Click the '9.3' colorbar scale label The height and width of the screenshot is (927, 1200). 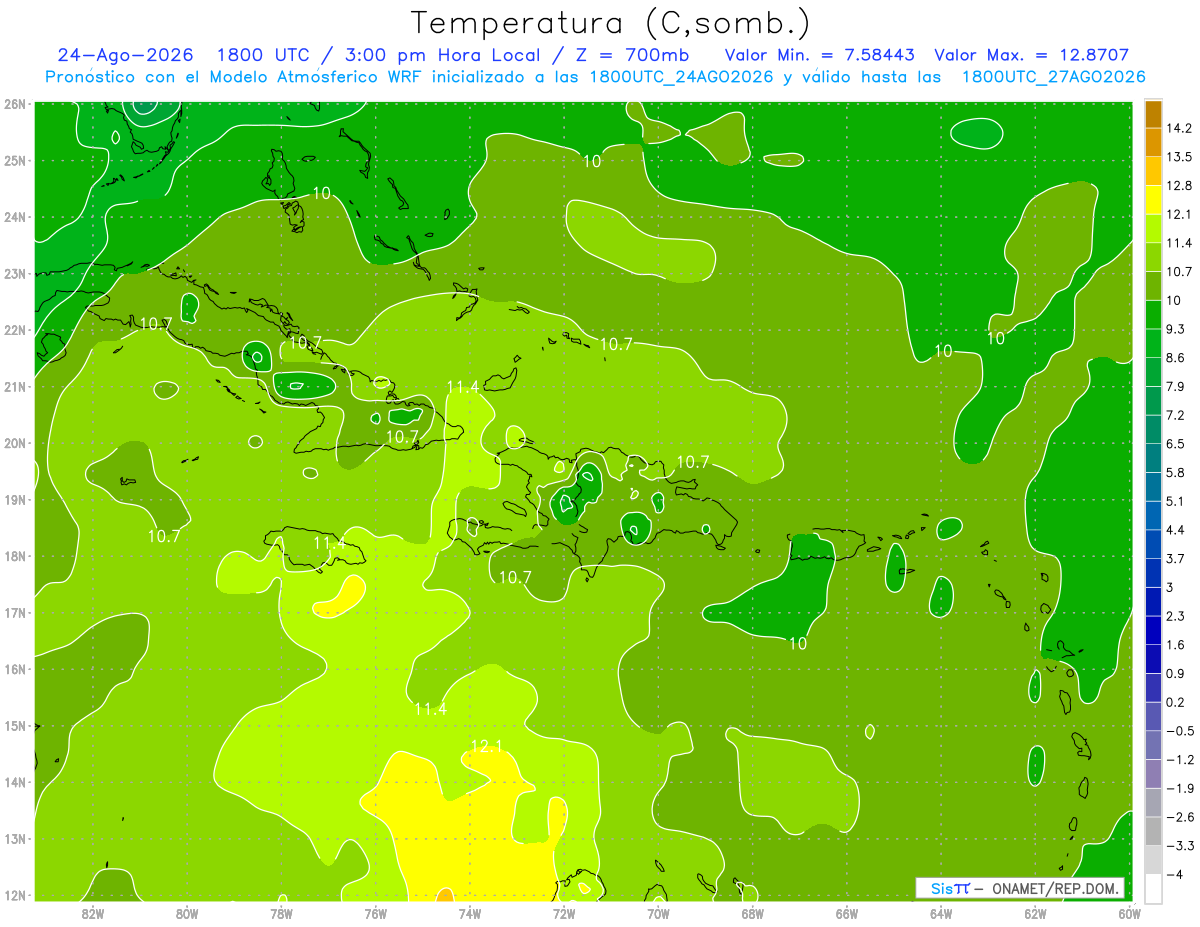pyautogui.click(x=1176, y=329)
